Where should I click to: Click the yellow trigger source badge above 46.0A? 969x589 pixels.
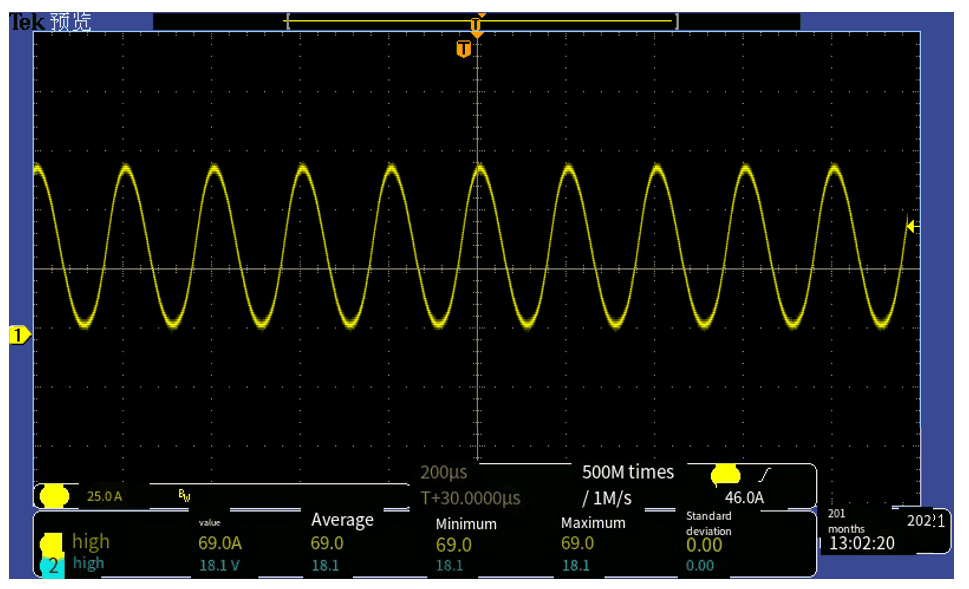[726, 474]
